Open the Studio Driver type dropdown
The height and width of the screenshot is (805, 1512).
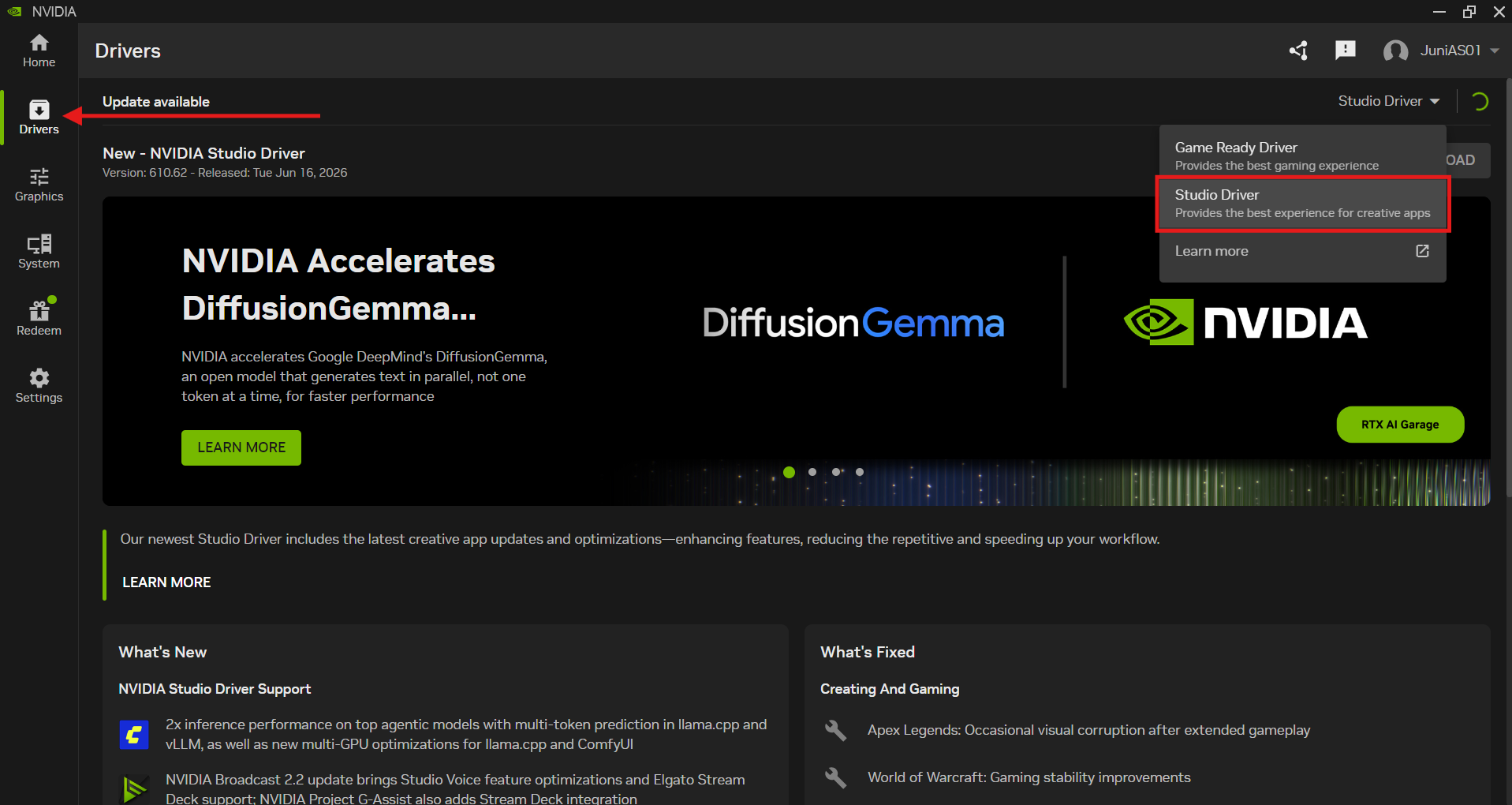[x=1389, y=101]
